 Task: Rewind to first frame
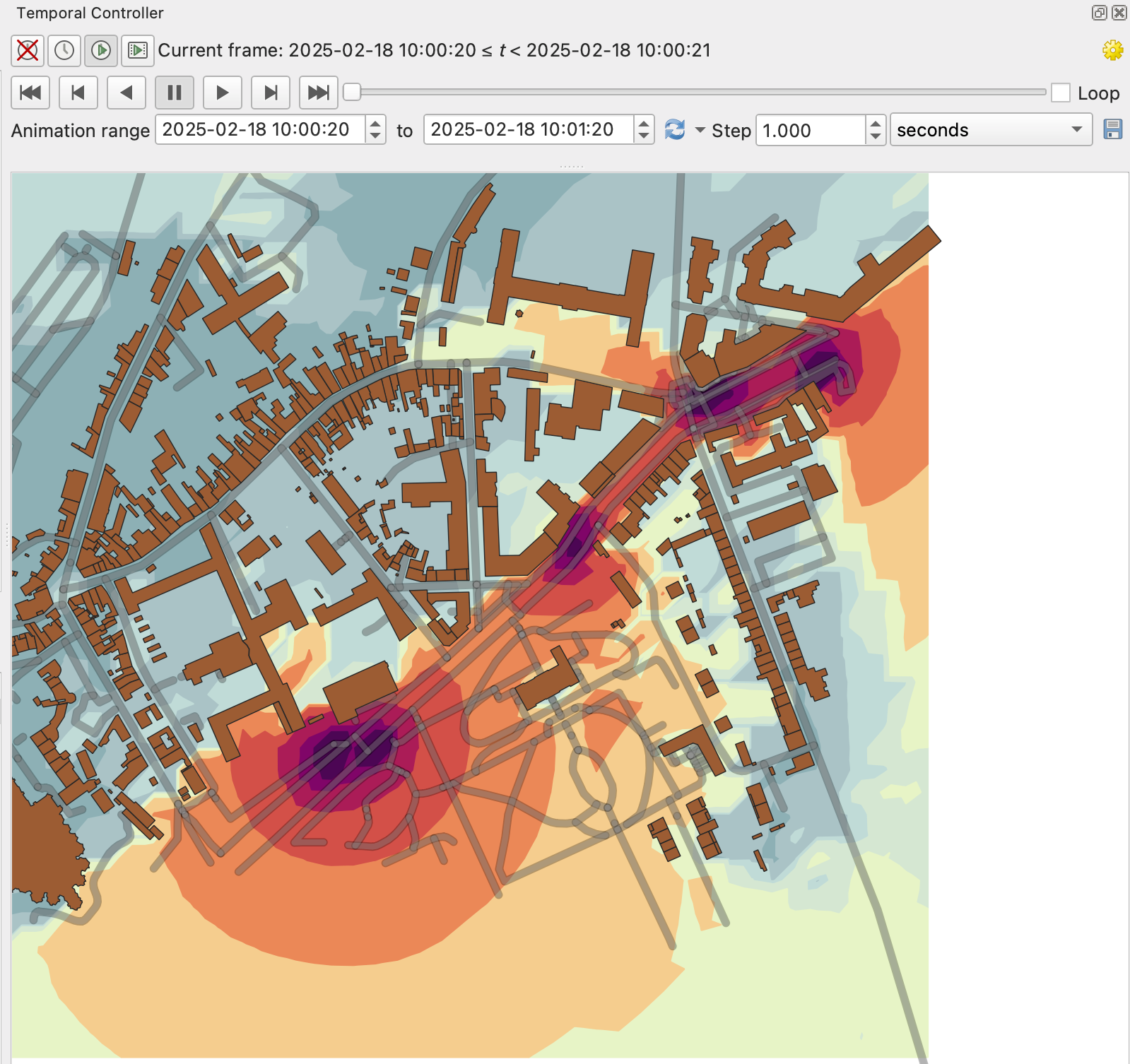[x=30, y=93]
